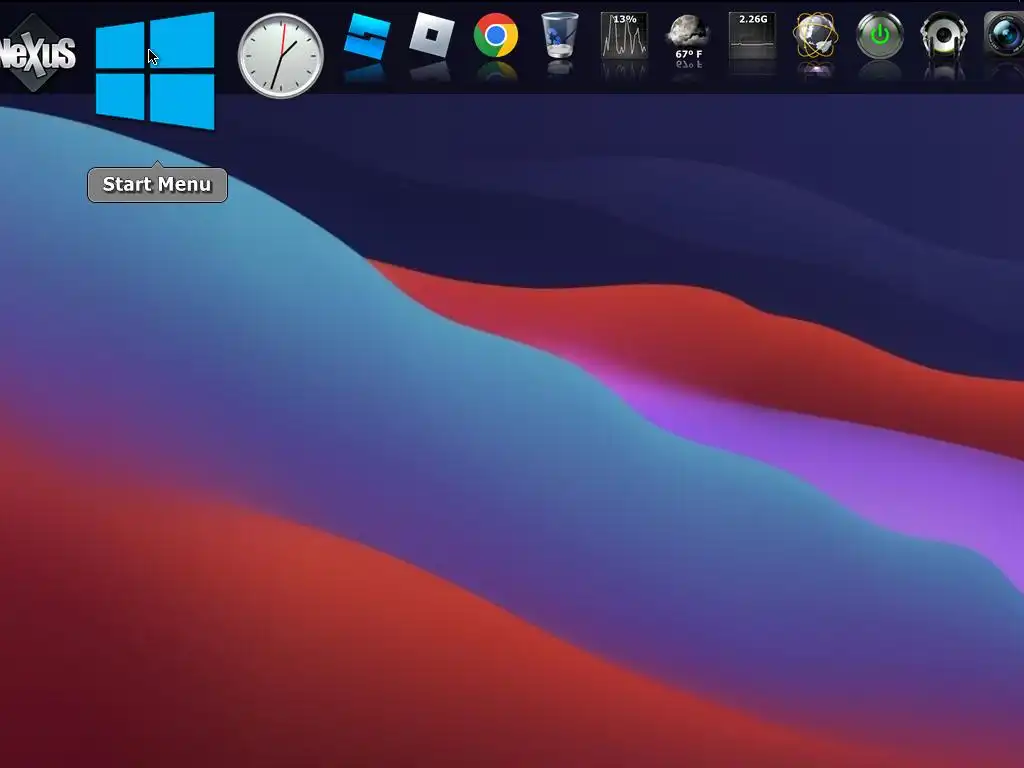Screen dimensions: 1024x768
Task: Click the speaker with headphones icon
Action: (944, 36)
